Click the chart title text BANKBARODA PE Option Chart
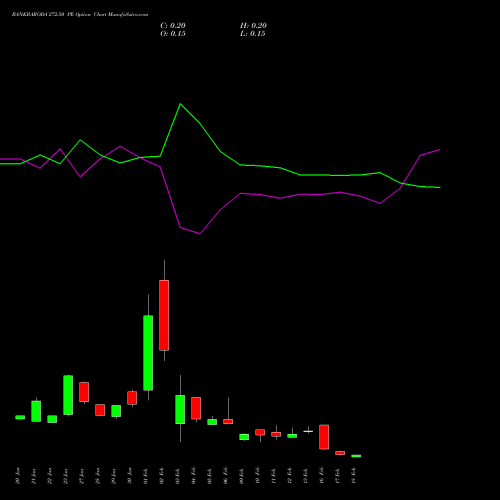This screenshot has width=500, height=500. click(x=80, y=15)
